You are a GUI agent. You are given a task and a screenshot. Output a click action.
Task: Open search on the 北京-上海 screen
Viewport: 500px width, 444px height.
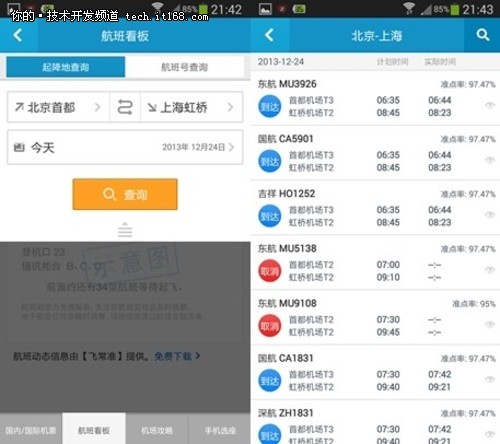483,35
